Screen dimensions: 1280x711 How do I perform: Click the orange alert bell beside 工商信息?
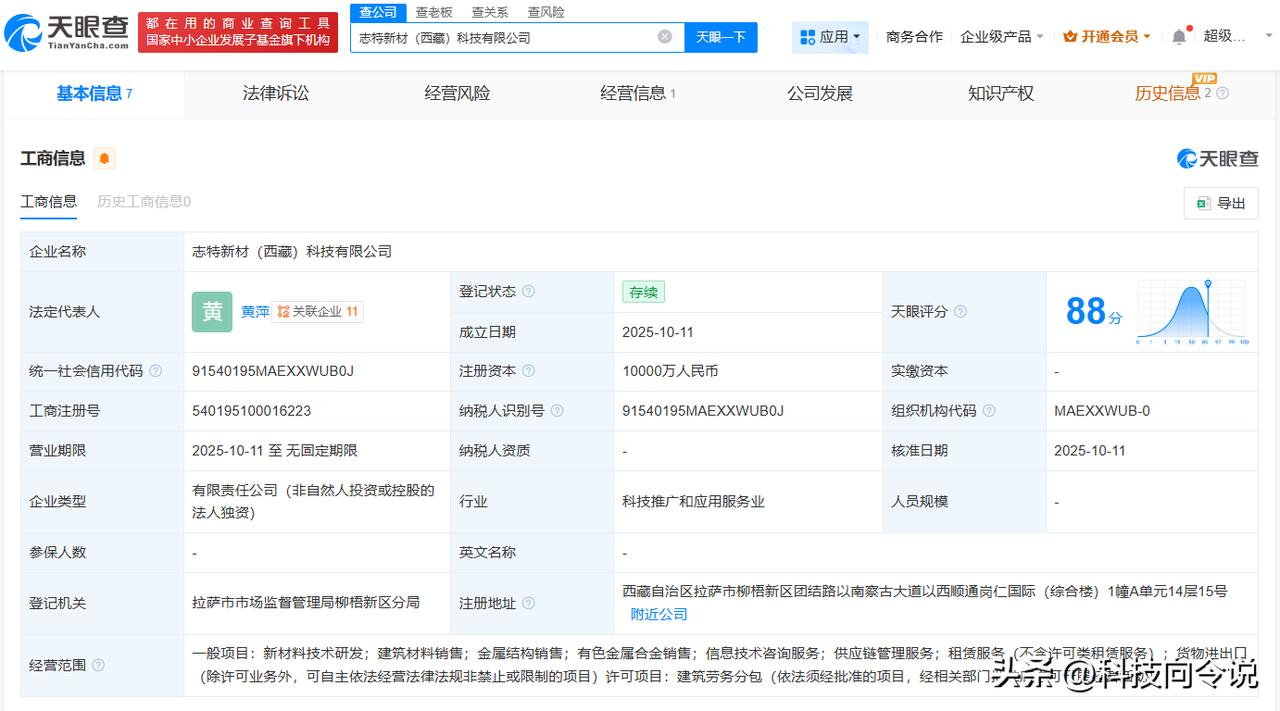104,158
